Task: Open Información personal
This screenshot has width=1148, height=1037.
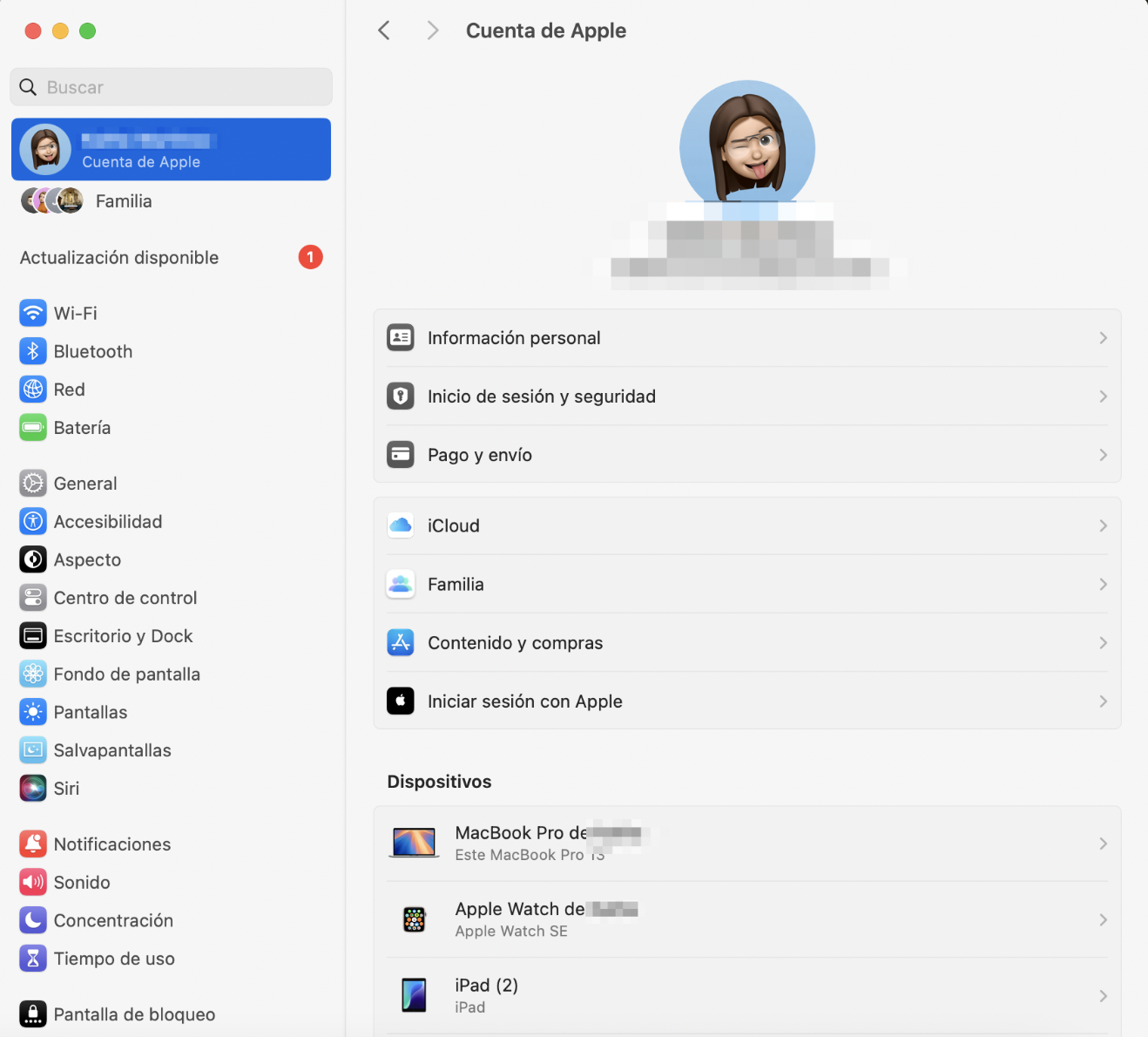Action: coord(747,337)
